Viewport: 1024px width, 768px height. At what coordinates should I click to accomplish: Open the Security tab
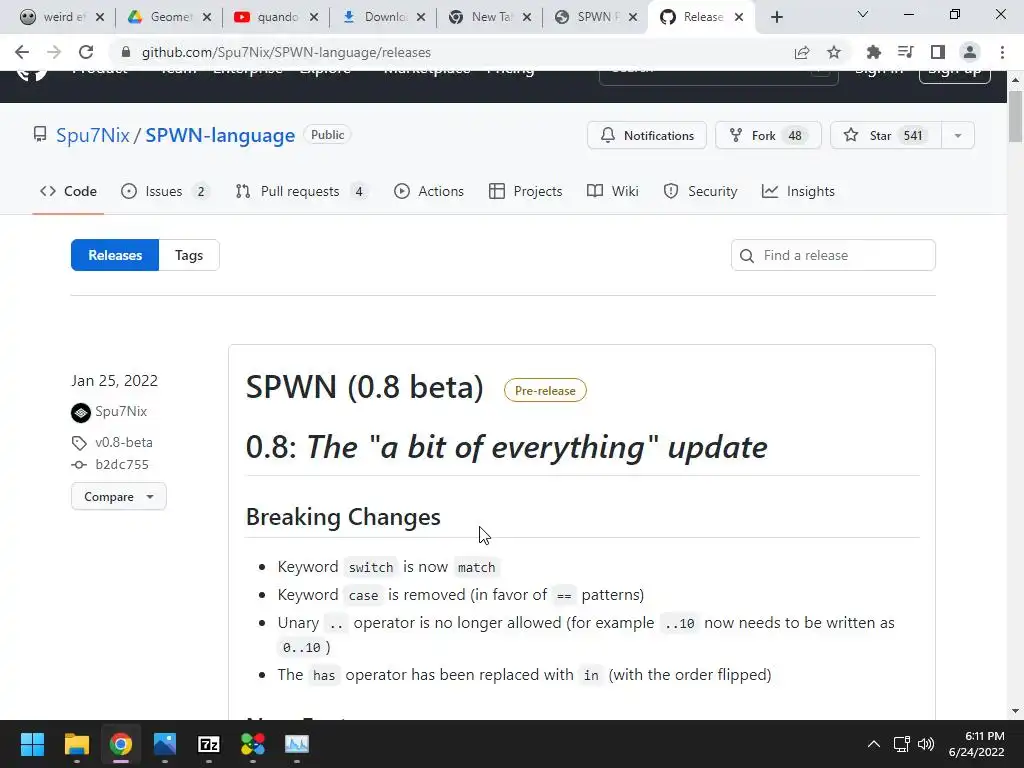pos(700,191)
